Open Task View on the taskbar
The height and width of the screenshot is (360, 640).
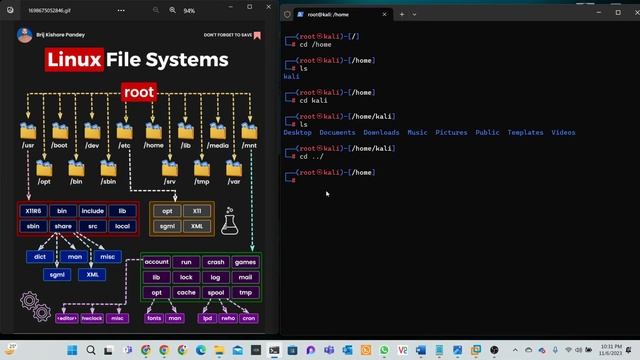click(x=108, y=350)
